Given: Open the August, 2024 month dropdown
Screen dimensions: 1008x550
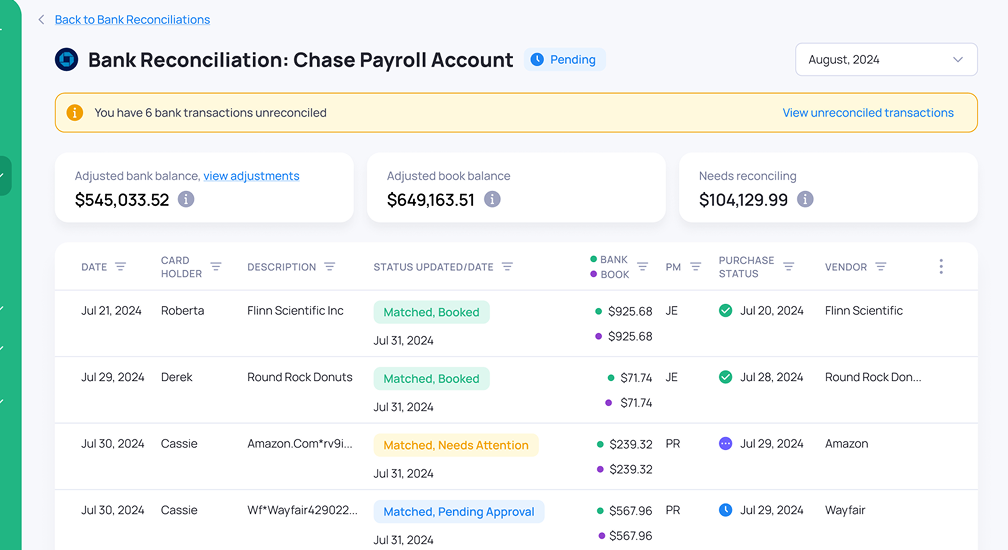Looking at the screenshot, I should 886,60.
